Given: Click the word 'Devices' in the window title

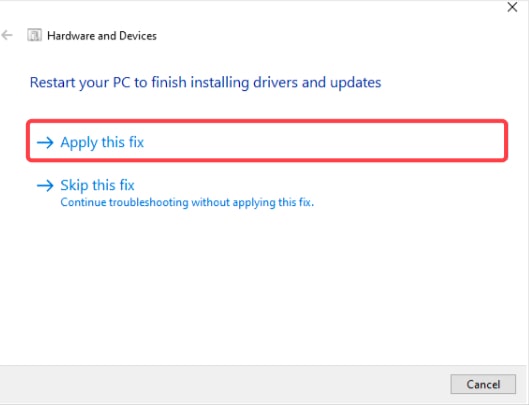Looking at the screenshot, I should coord(138,35).
